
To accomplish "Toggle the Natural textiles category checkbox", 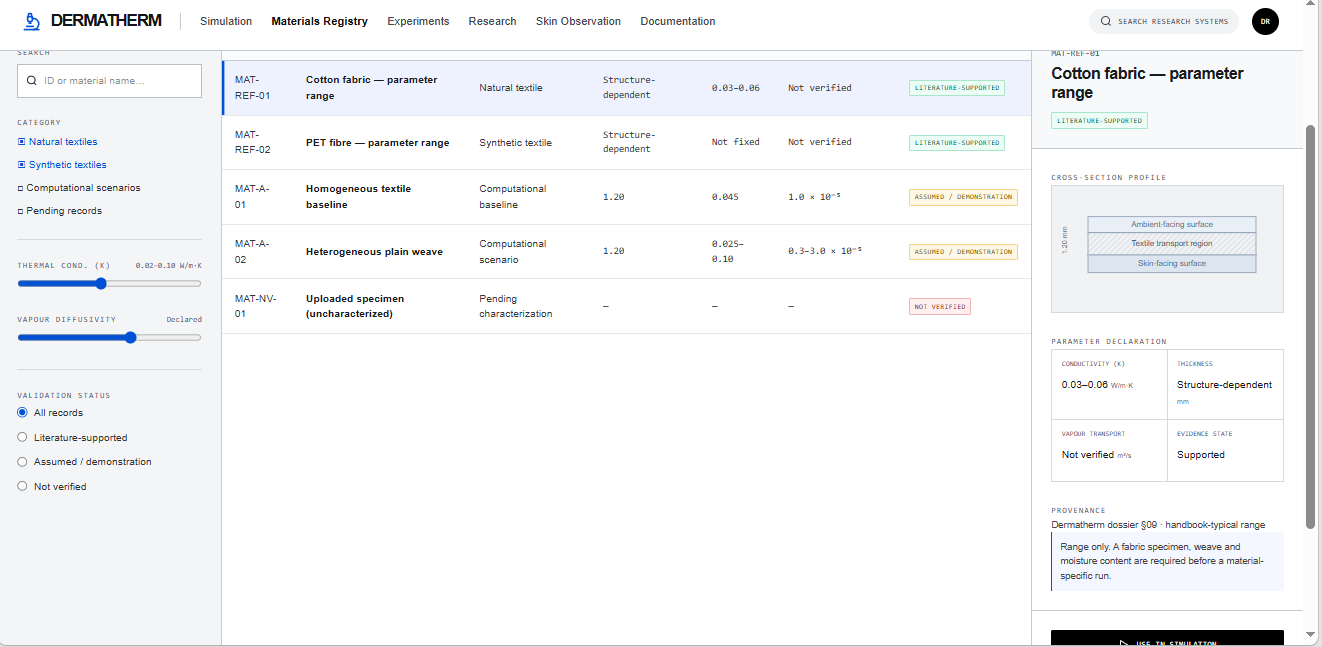I will coord(21,142).
